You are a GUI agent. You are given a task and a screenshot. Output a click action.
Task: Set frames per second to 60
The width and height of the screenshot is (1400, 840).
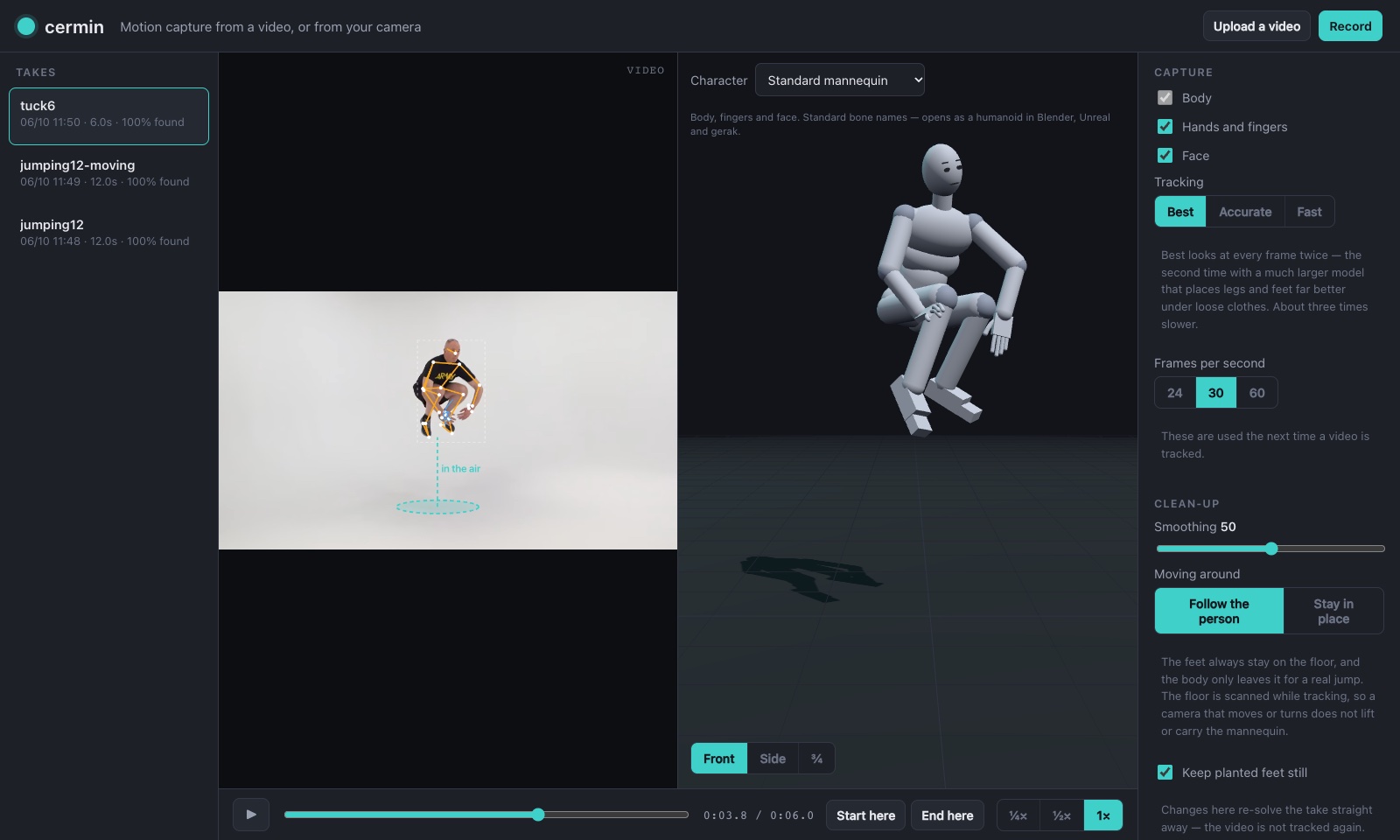pyautogui.click(x=1256, y=393)
